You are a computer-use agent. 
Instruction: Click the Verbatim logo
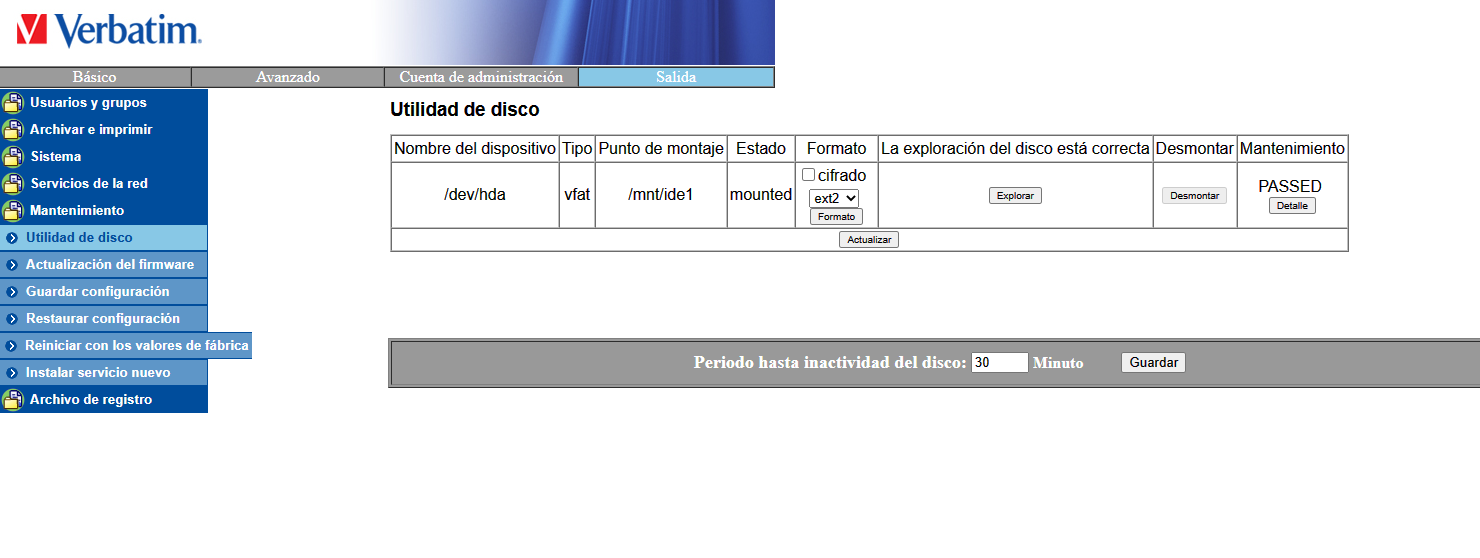[109, 30]
